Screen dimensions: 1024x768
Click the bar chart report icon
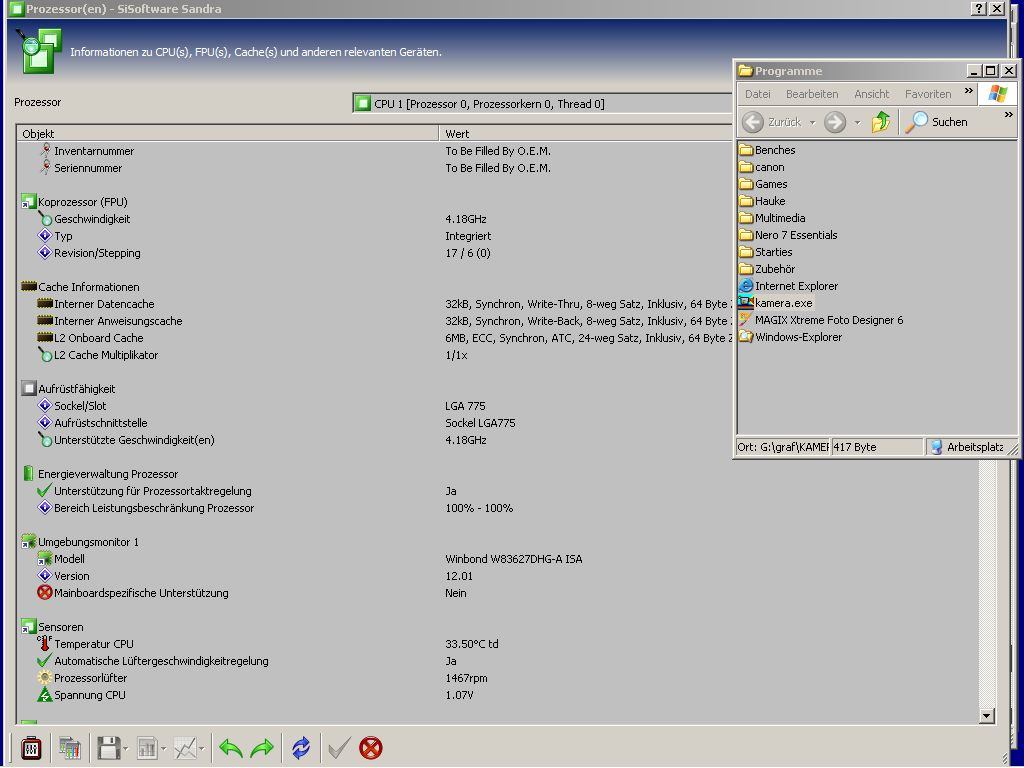147,748
